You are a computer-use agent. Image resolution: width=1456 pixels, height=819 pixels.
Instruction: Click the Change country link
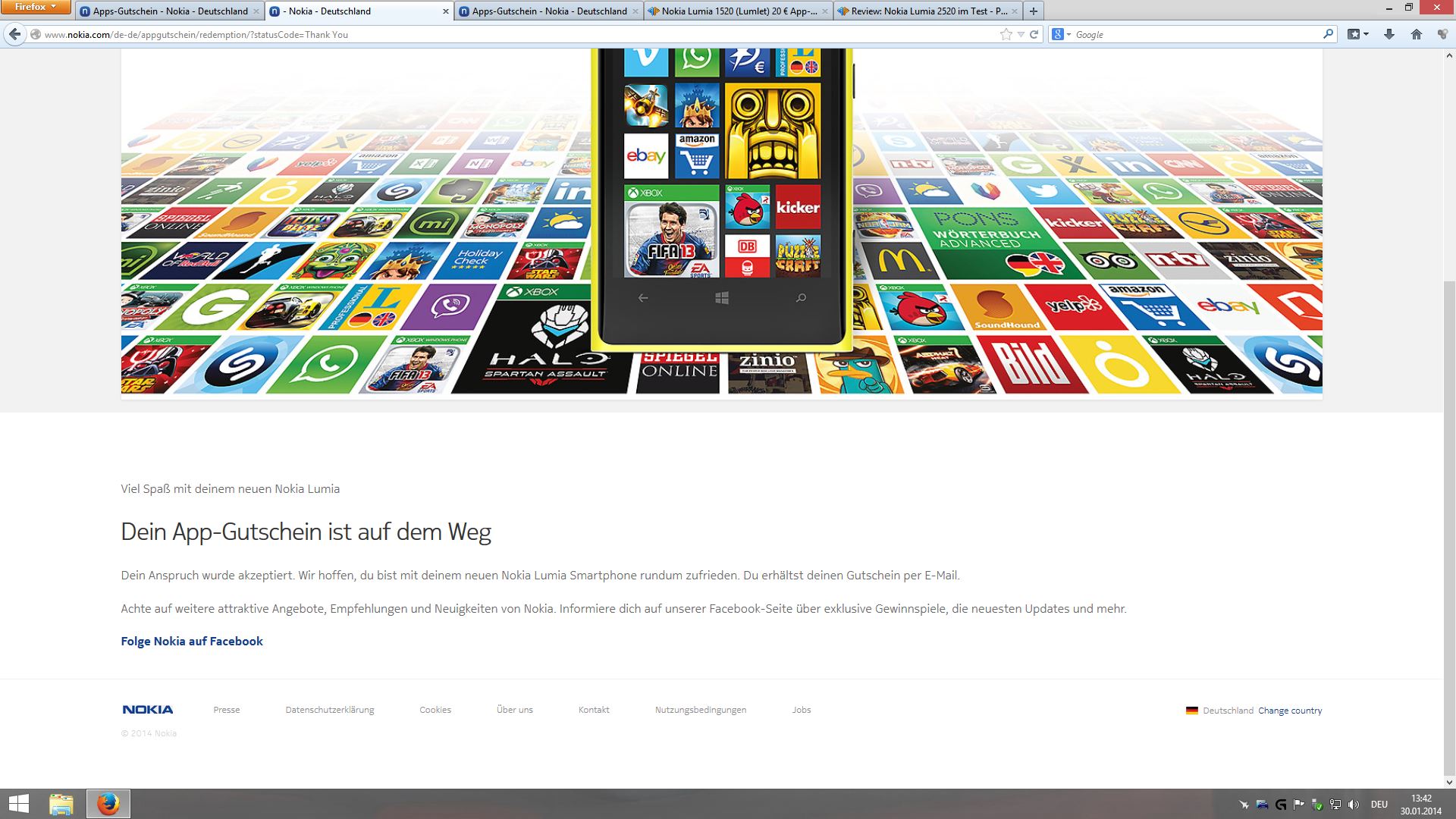pyautogui.click(x=1290, y=711)
